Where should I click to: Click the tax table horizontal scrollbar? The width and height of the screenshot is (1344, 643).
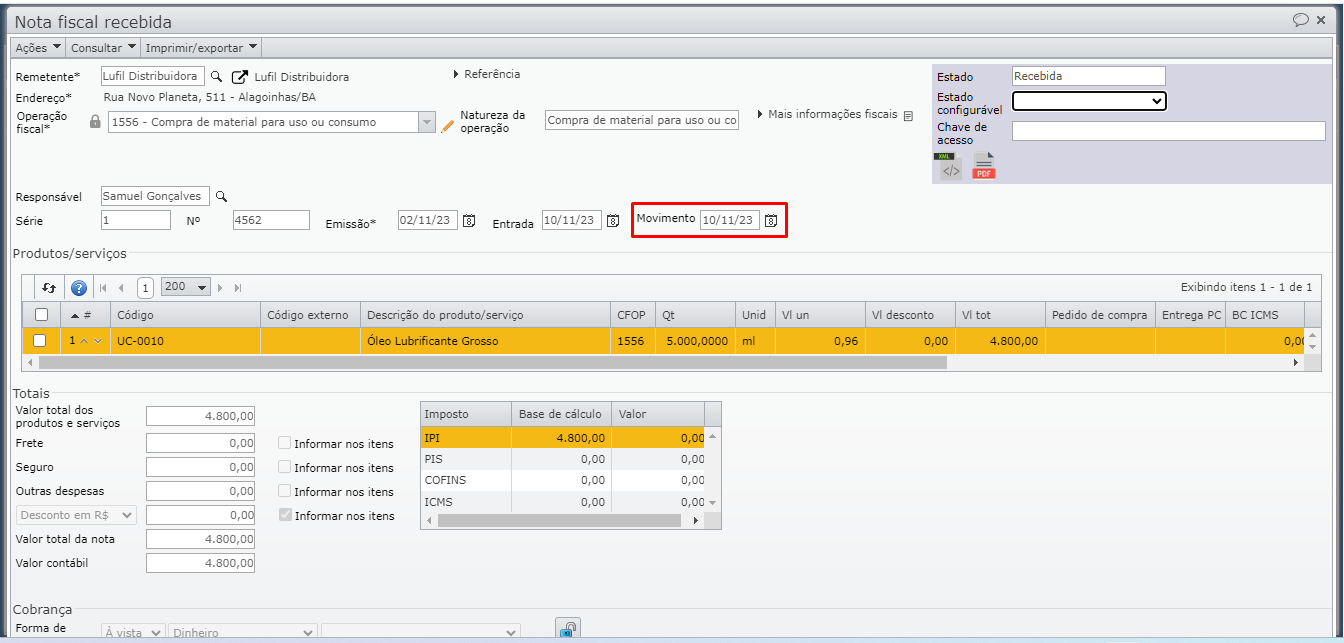(560, 521)
